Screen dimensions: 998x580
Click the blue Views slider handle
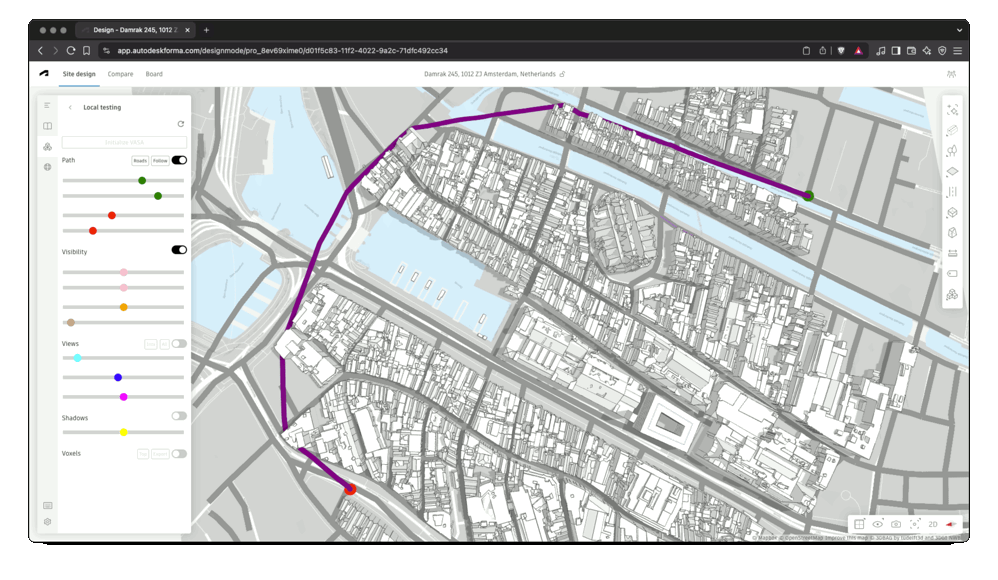pyautogui.click(x=118, y=378)
